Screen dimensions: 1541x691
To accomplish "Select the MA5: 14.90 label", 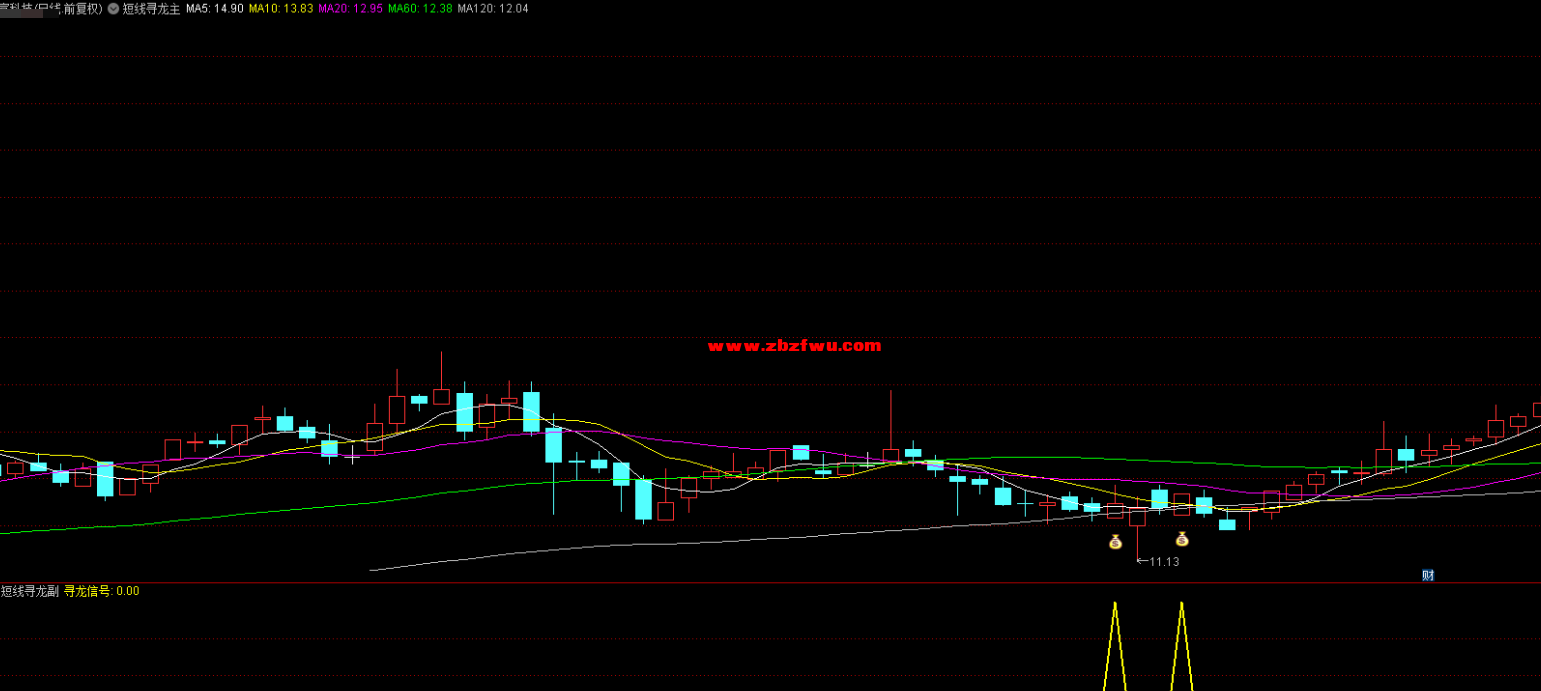I will click(x=215, y=8).
